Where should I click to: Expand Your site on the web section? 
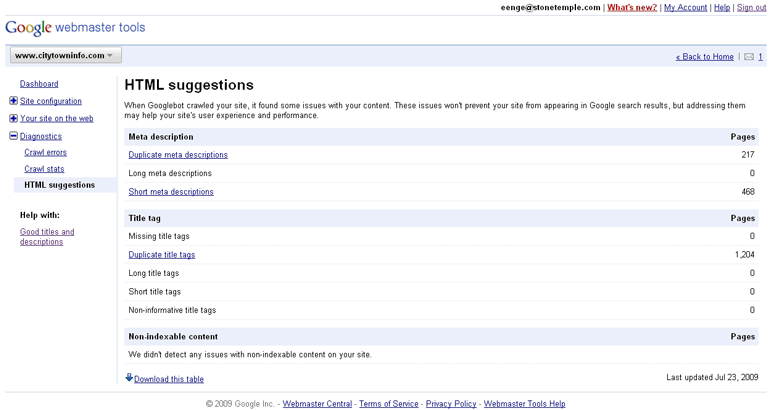coord(13,118)
